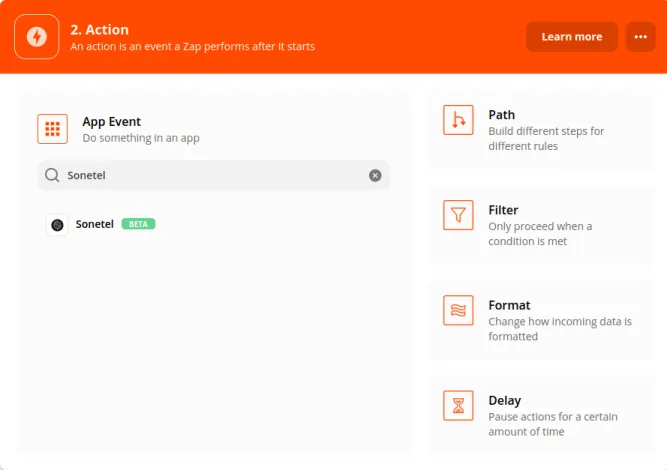Click the App Event heading
This screenshot has height=470, width=667.
click(x=111, y=122)
